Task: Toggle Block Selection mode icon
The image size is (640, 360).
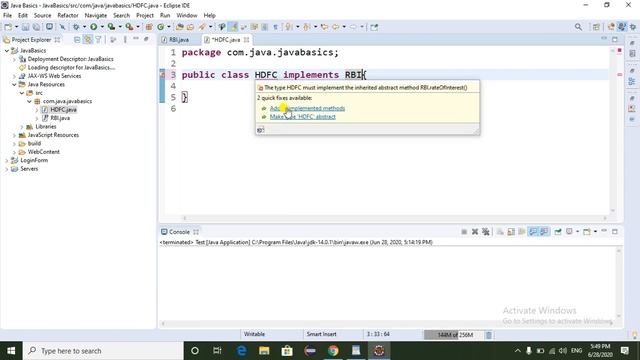Action: coord(264,27)
